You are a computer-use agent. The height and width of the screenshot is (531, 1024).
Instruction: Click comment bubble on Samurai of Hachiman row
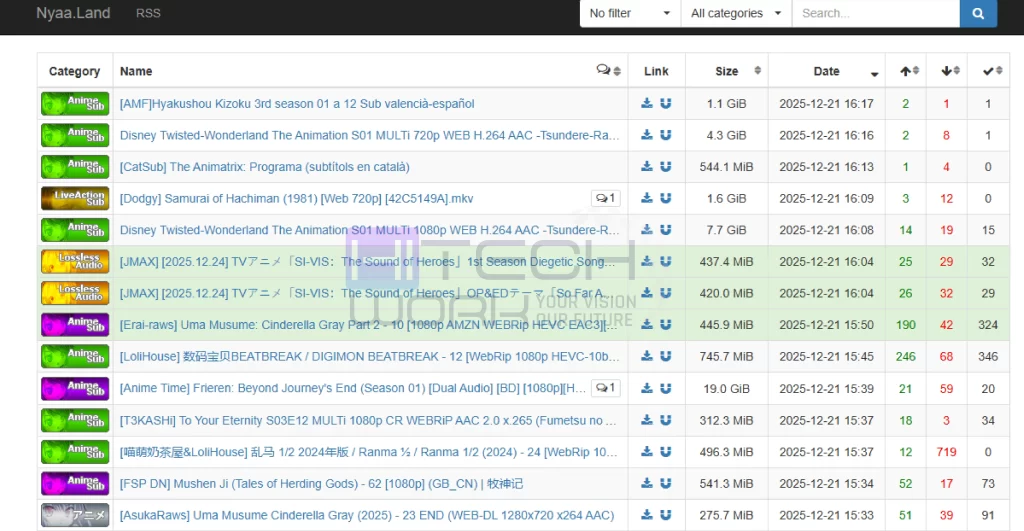point(605,198)
